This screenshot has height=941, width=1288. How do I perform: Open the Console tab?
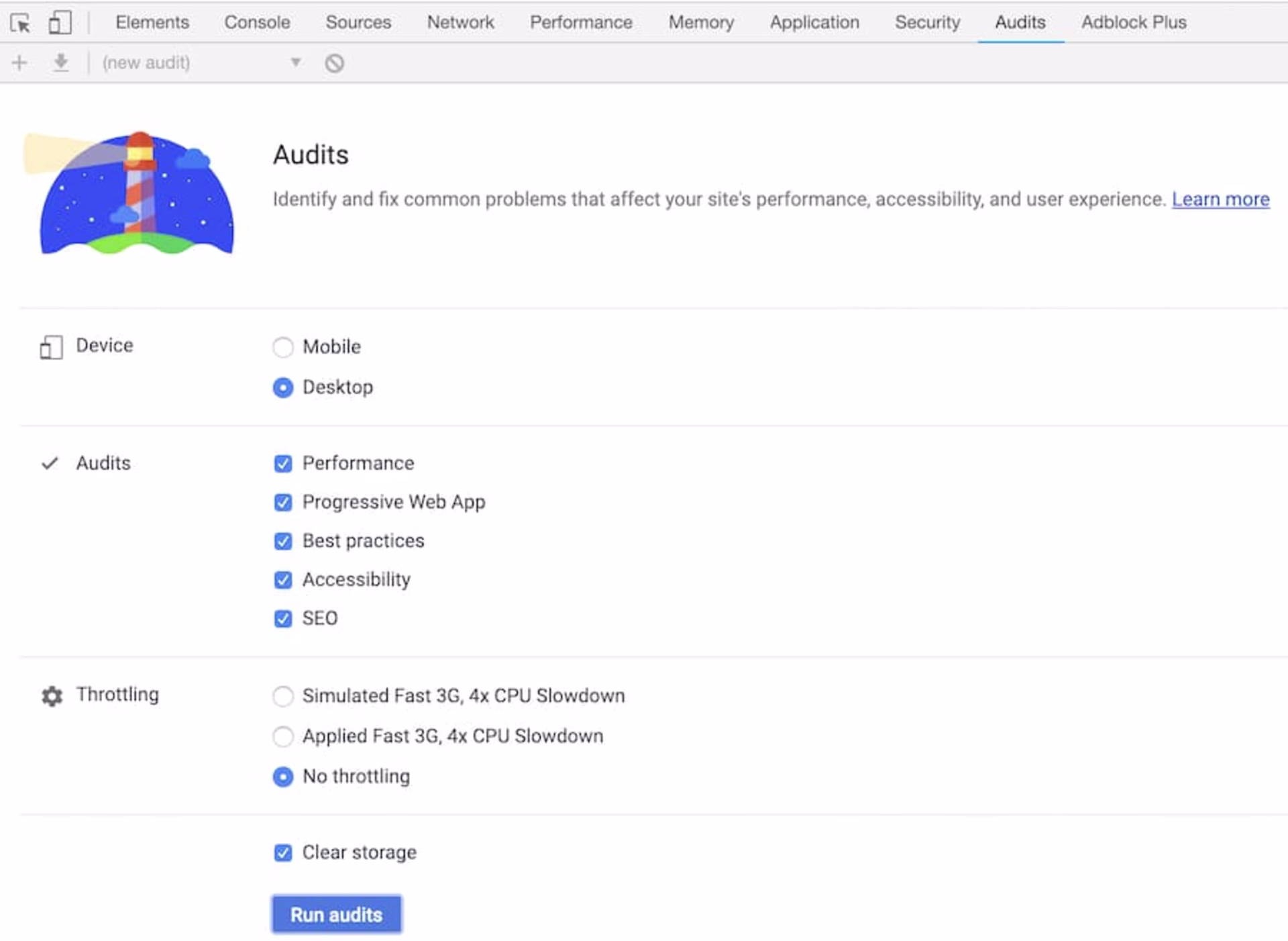click(x=257, y=23)
